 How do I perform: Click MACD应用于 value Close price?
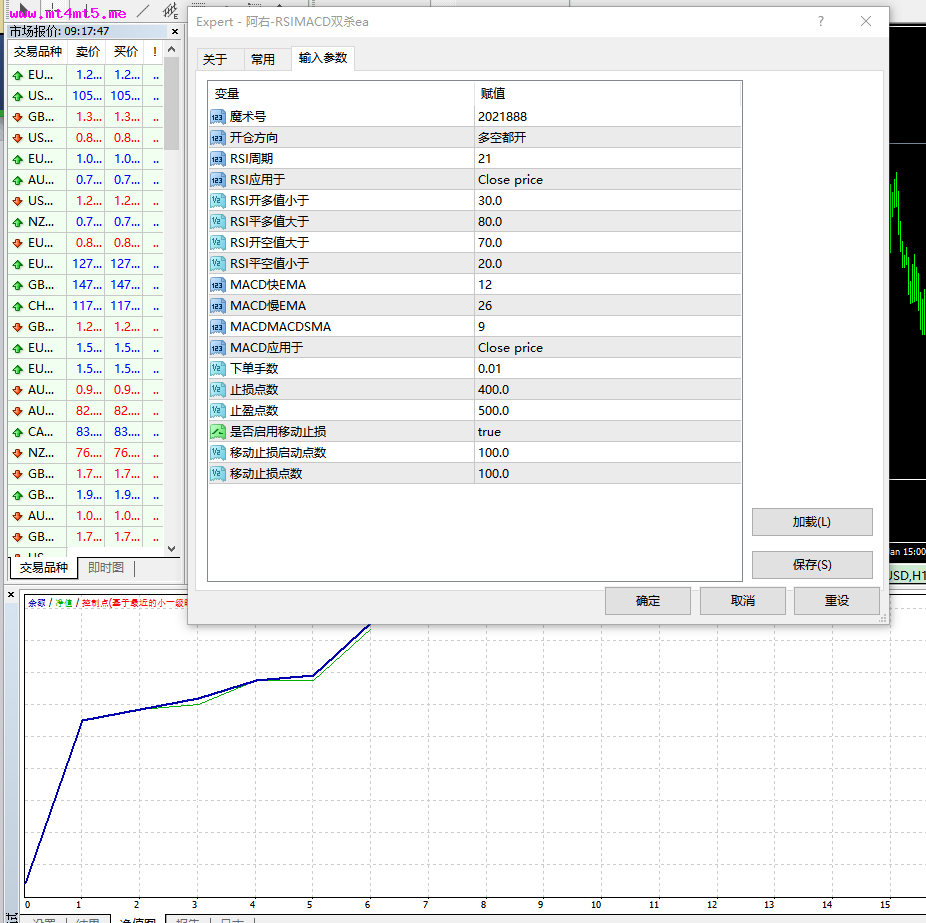[x=510, y=347]
